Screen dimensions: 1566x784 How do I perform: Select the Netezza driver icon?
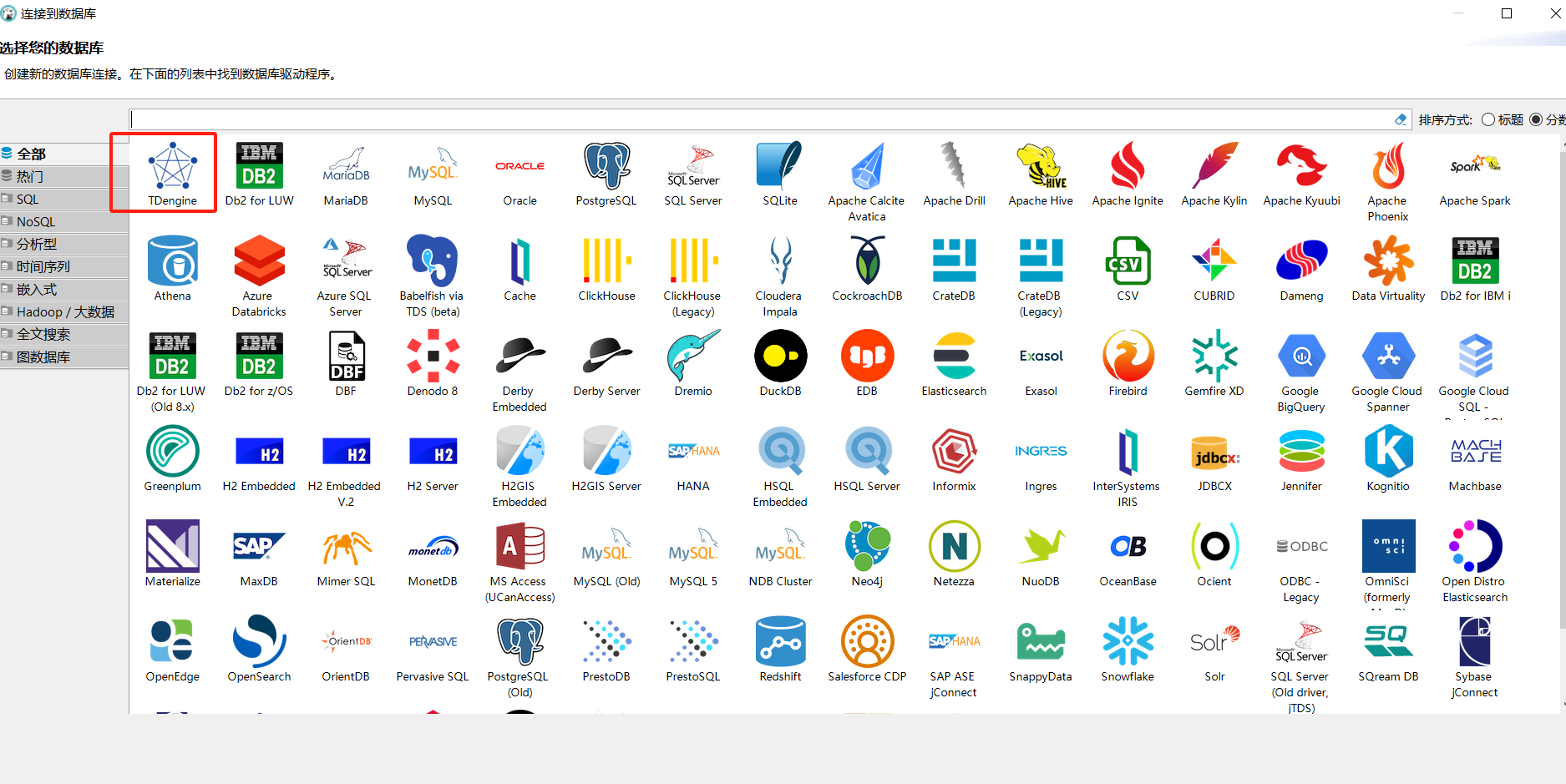[x=954, y=546]
